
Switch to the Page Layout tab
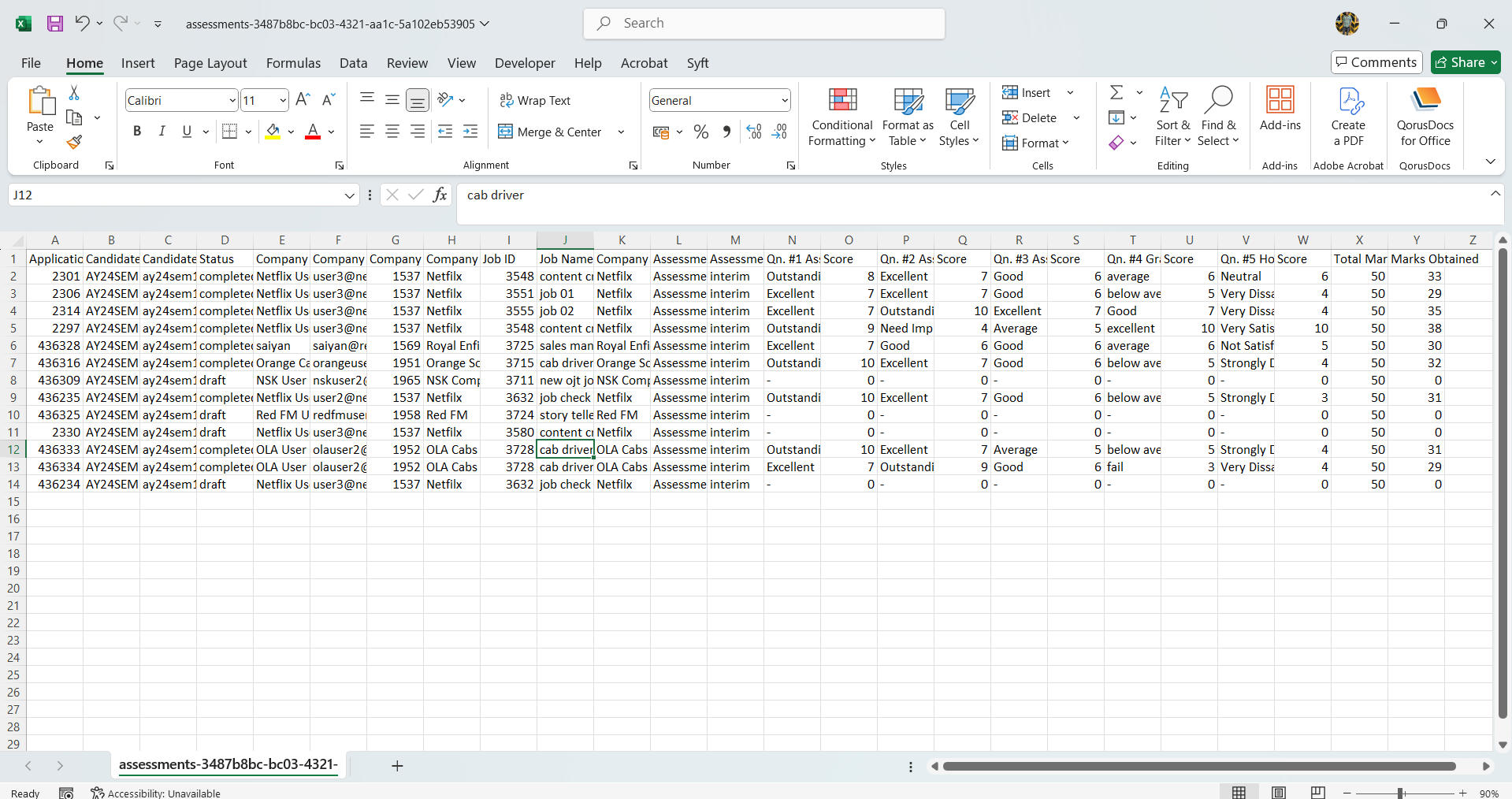210,63
